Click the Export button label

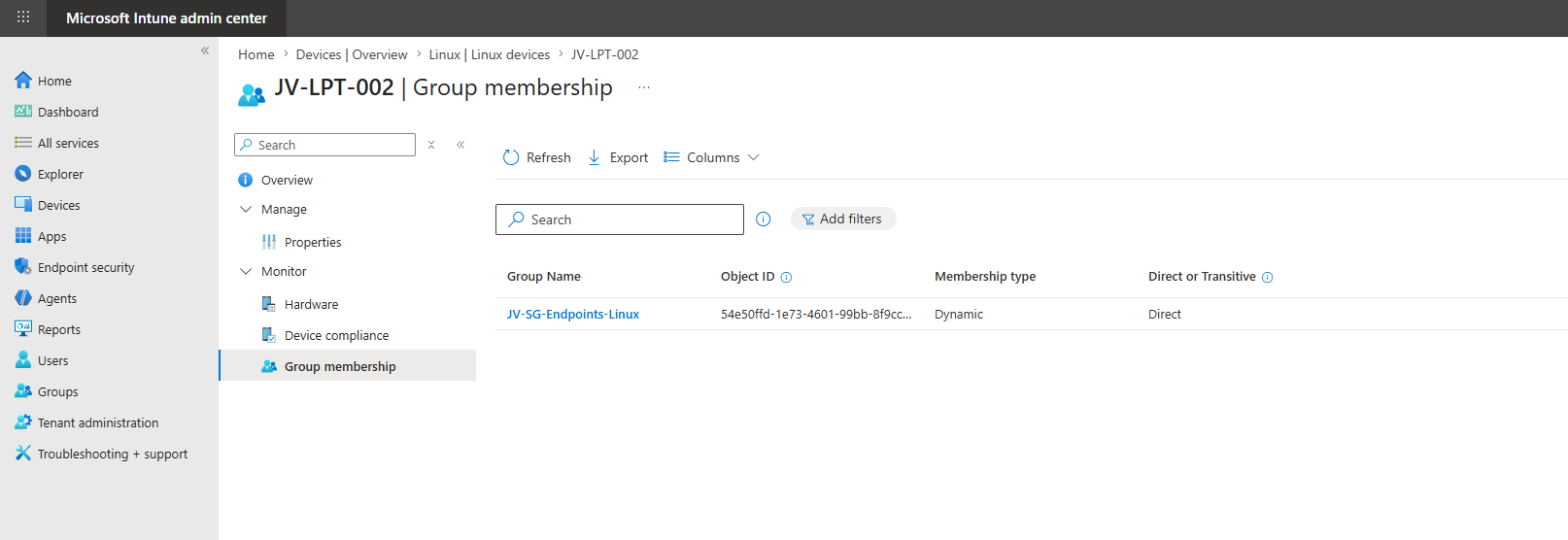629,157
